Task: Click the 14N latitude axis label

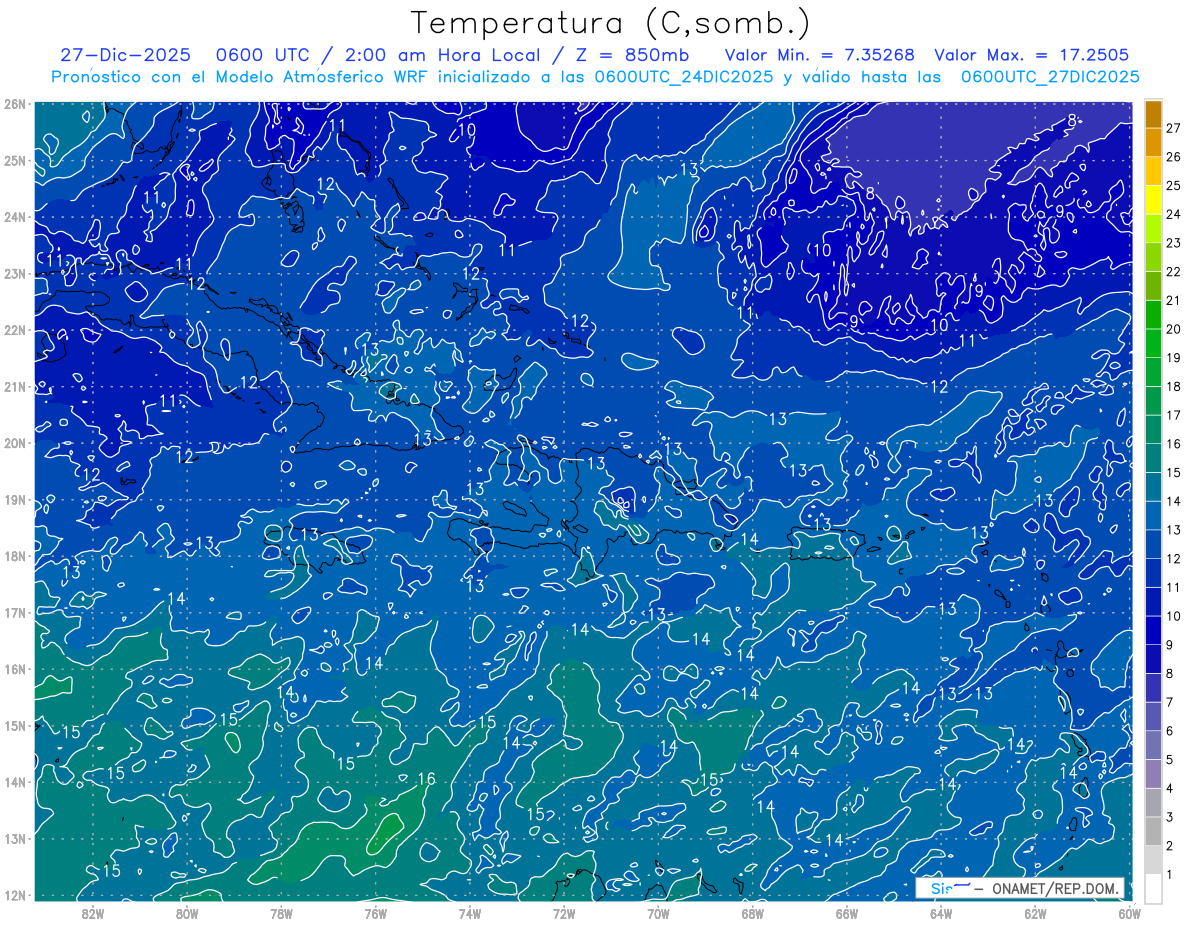Action: [x=15, y=782]
